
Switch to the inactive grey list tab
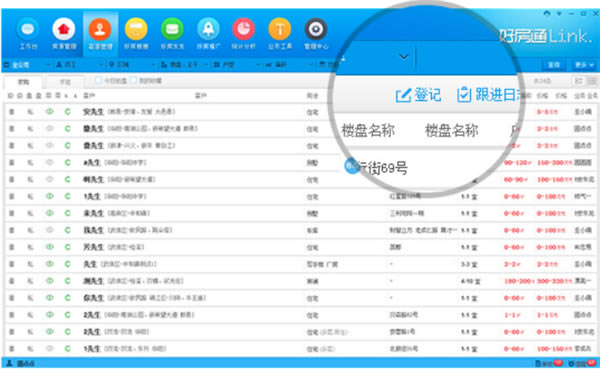[x=65, y=82]
